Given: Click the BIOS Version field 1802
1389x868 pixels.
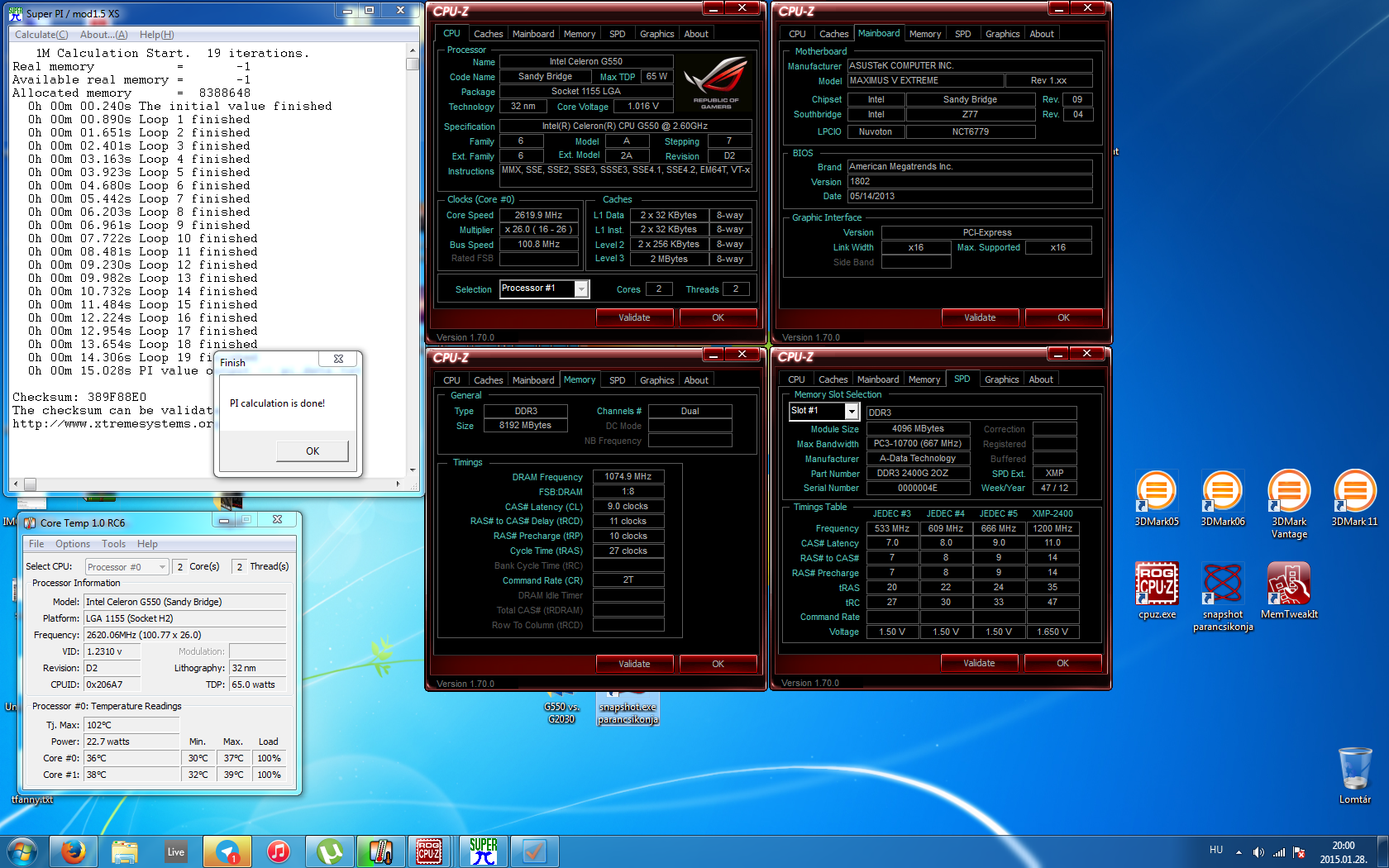Looking at the screenshot, I should 970,182.
